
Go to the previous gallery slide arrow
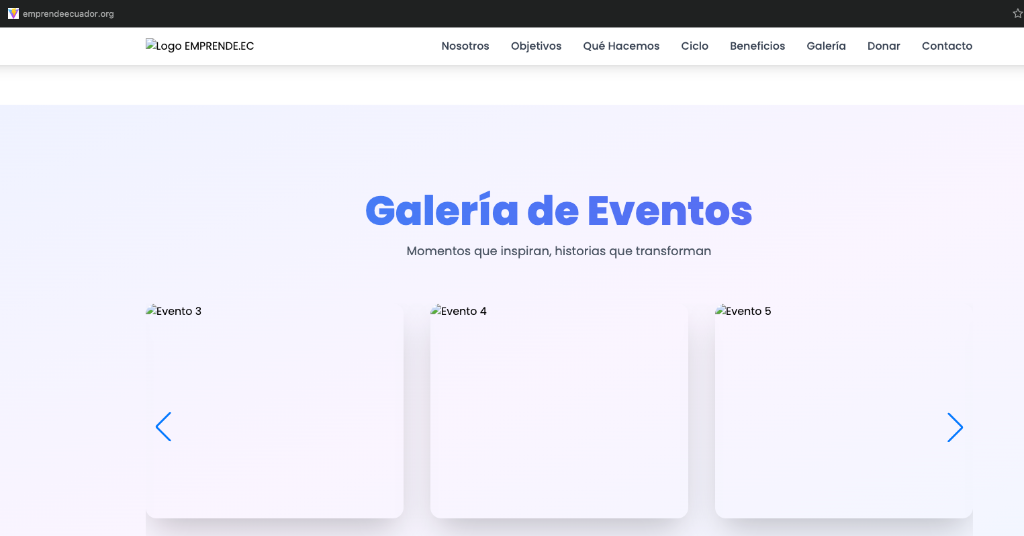pyautogui.click(x=164, y=427)
